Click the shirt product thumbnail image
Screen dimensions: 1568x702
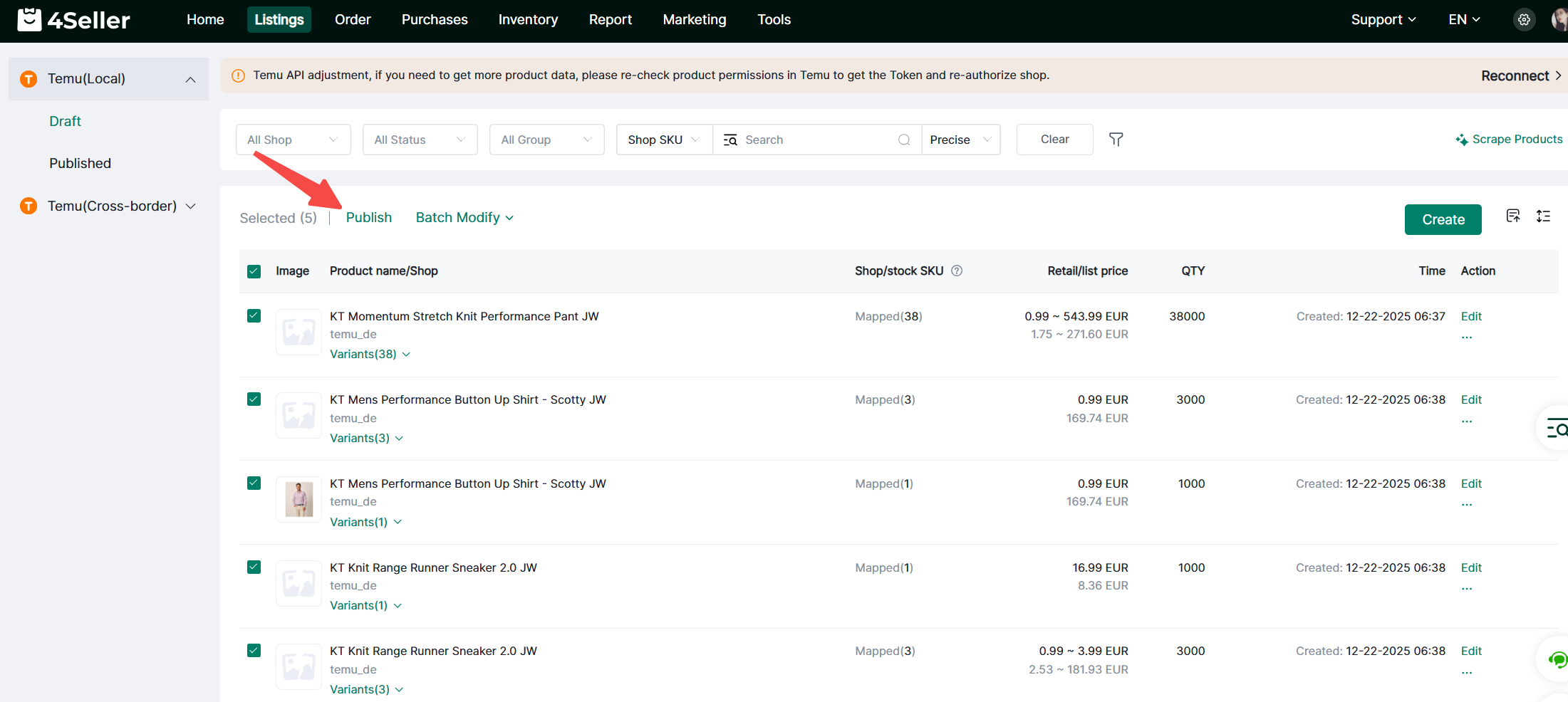pyautogui.click(x=298, y=499)
